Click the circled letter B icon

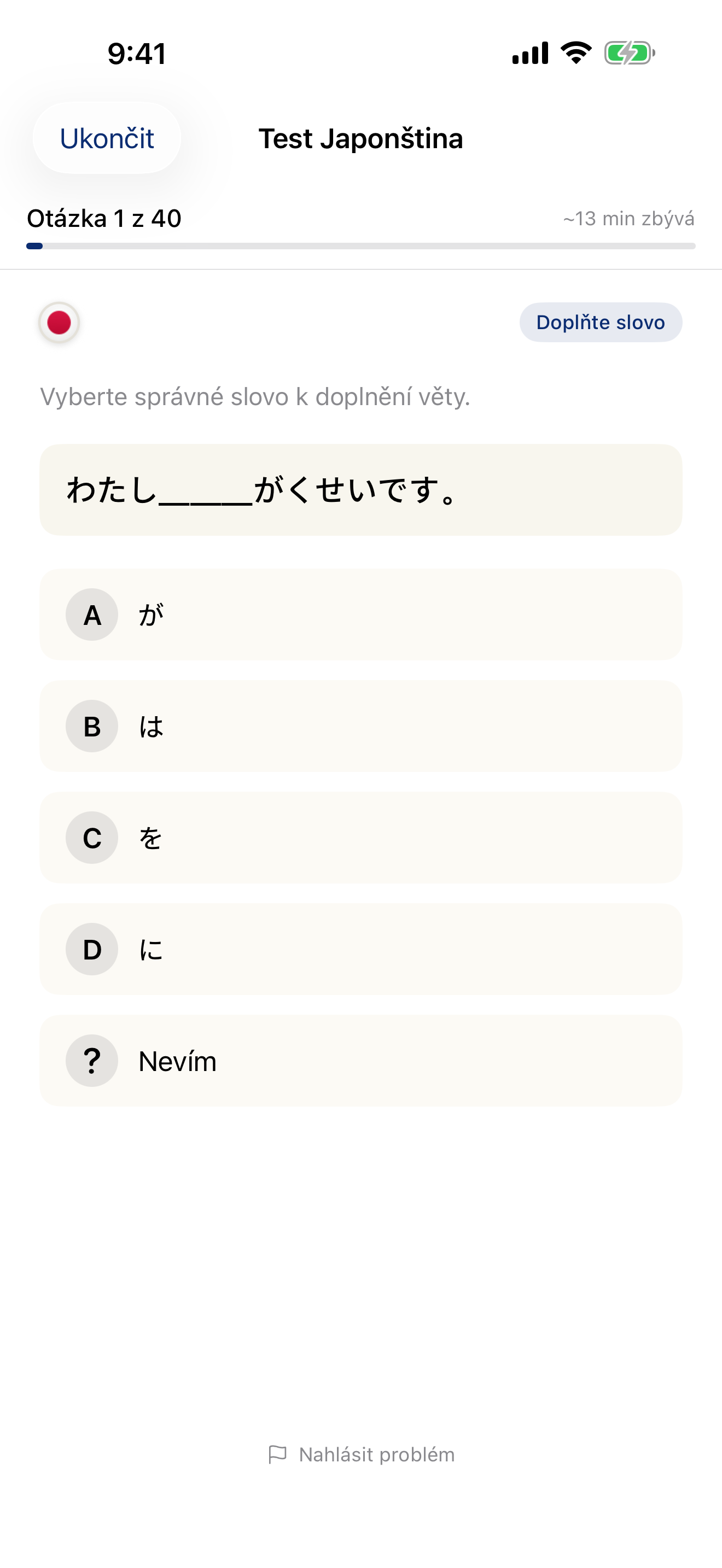tap(91, 726)
